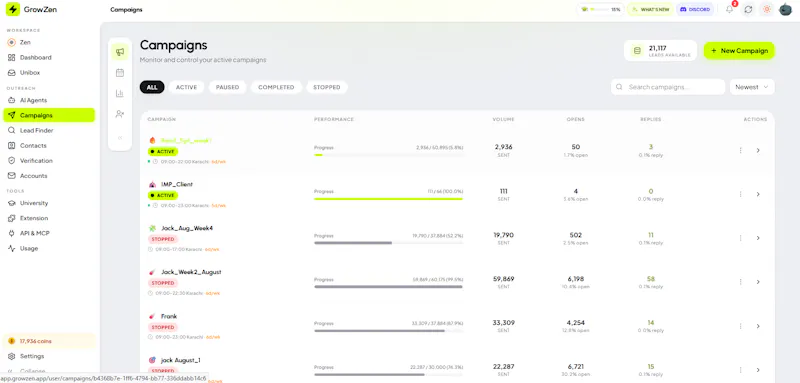
Task: Open three-dot menu for Jack_Week2_August
Action: point(740,282)
